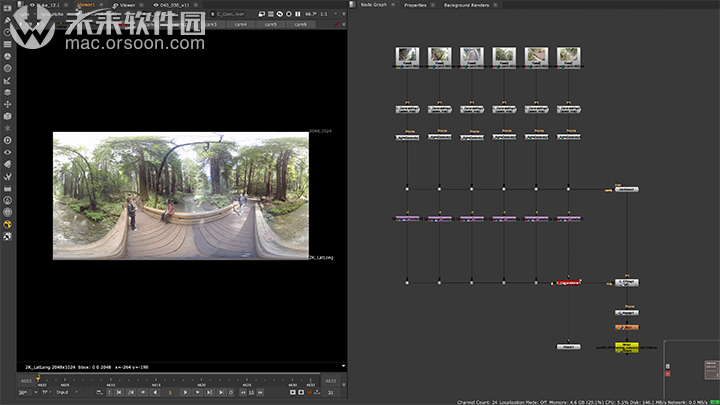Toggle the viewer pause button

pos(298,14)
